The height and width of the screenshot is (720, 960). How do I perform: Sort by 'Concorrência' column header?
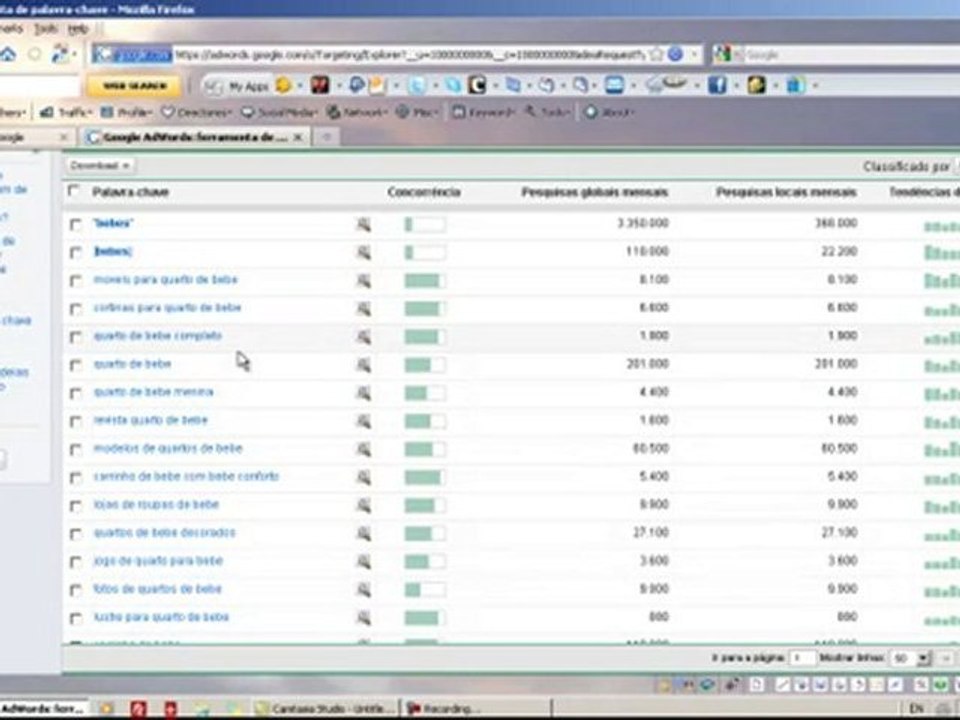(424, 192)
